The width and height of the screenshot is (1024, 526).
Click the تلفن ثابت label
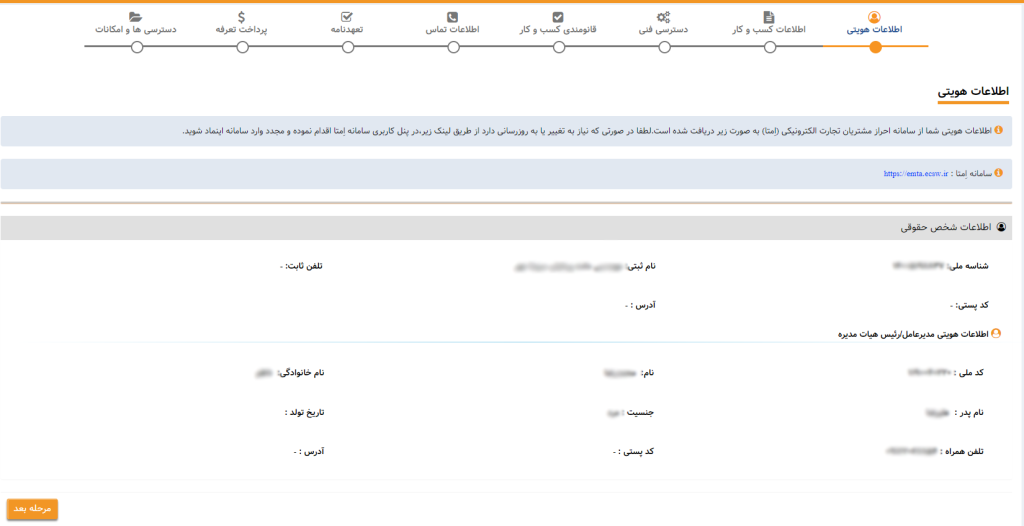(304, 267)
